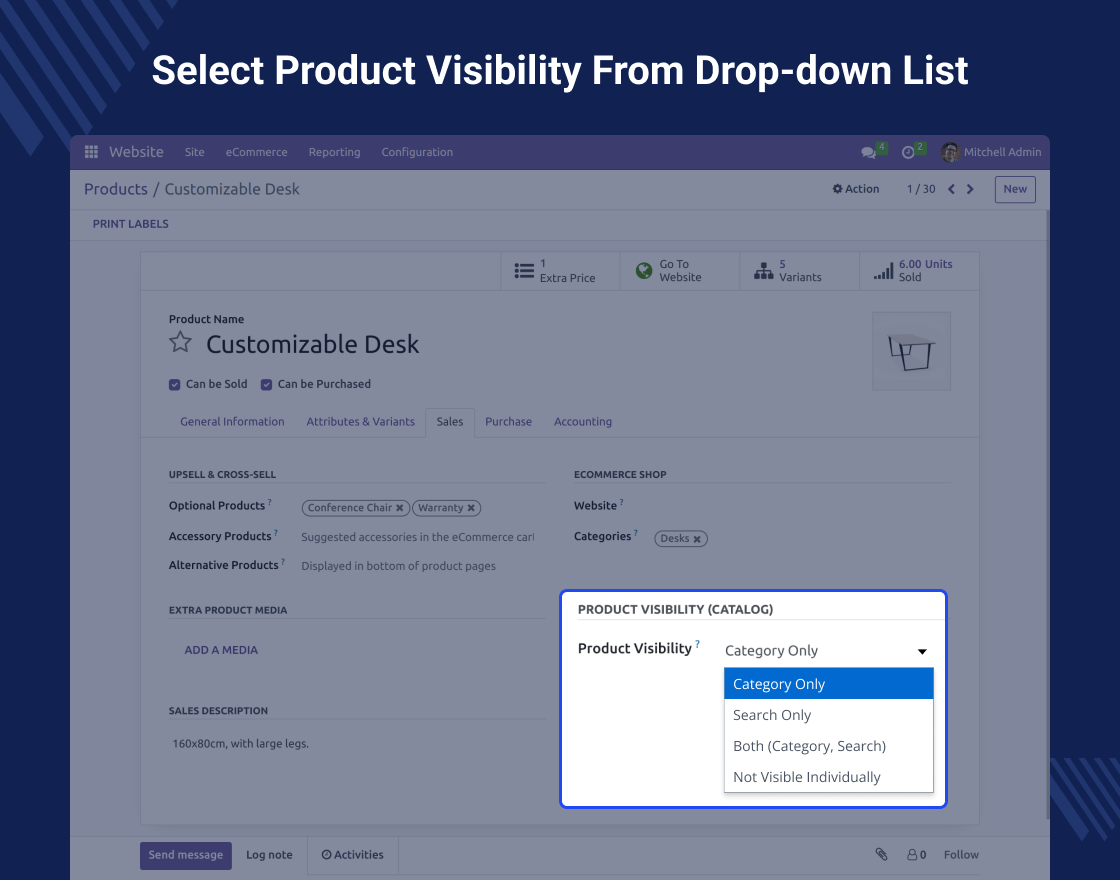
Task: Mark product as favorite star
Action: (180, 342)
